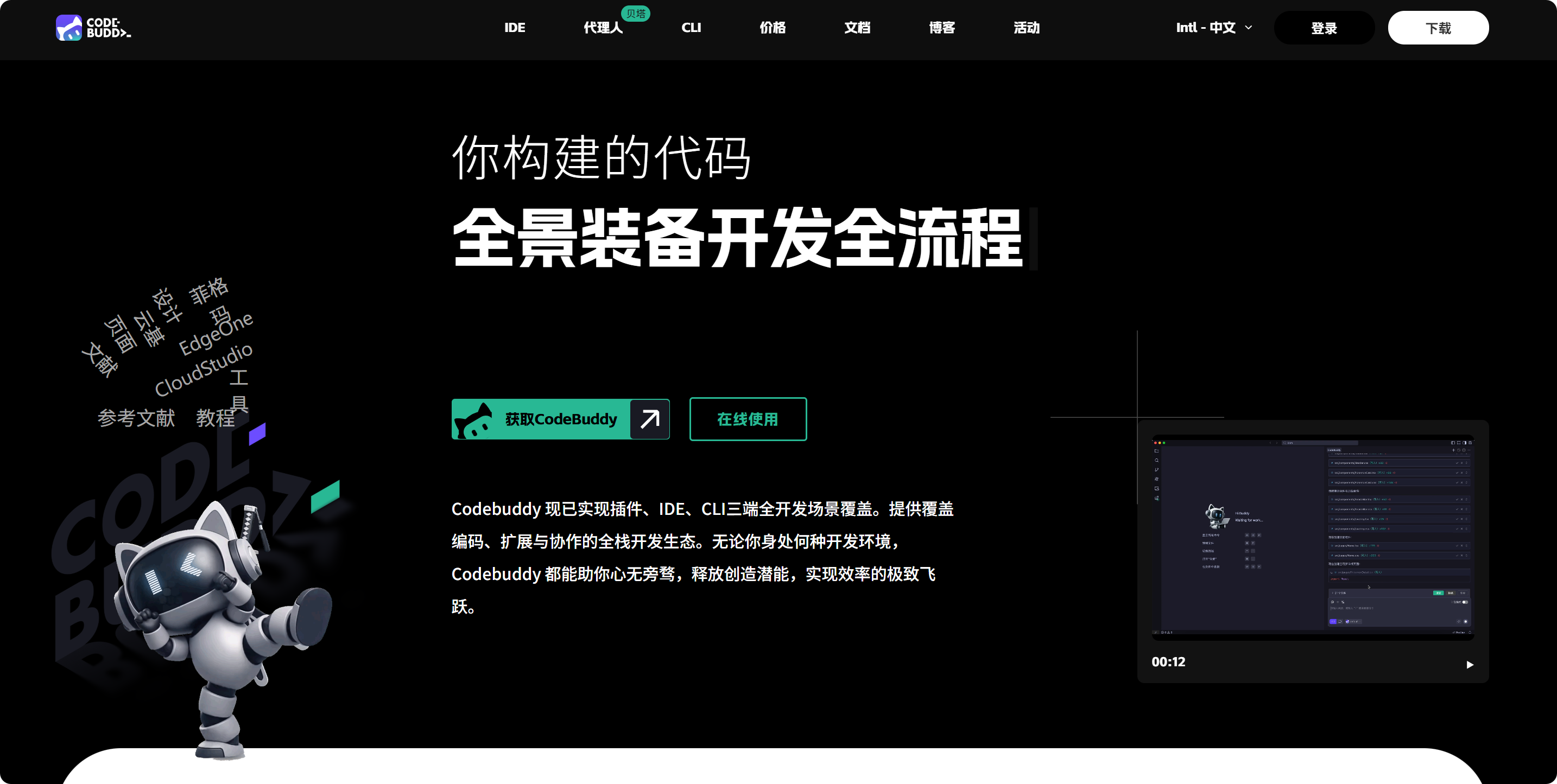Click the CodeBuddy logo in header
The image size is (1557, 784).
pos(94,28)
